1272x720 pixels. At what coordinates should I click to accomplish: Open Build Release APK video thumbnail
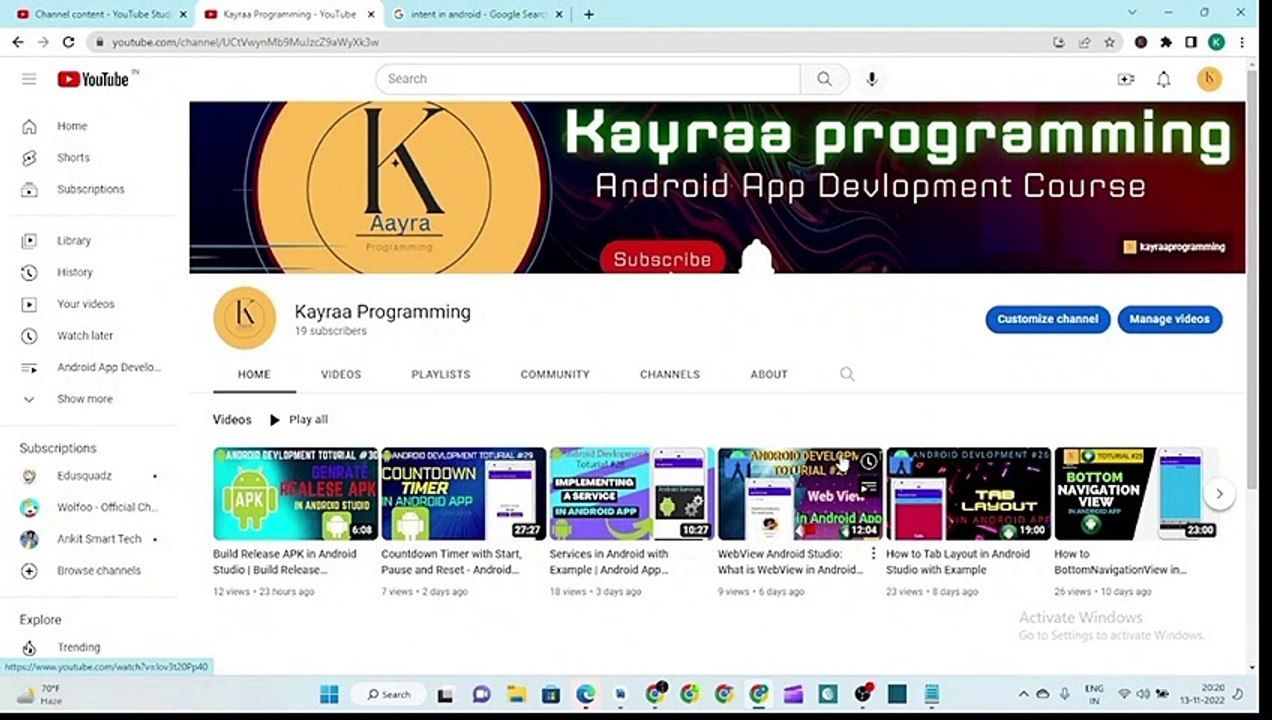click(x=295, y=494)
